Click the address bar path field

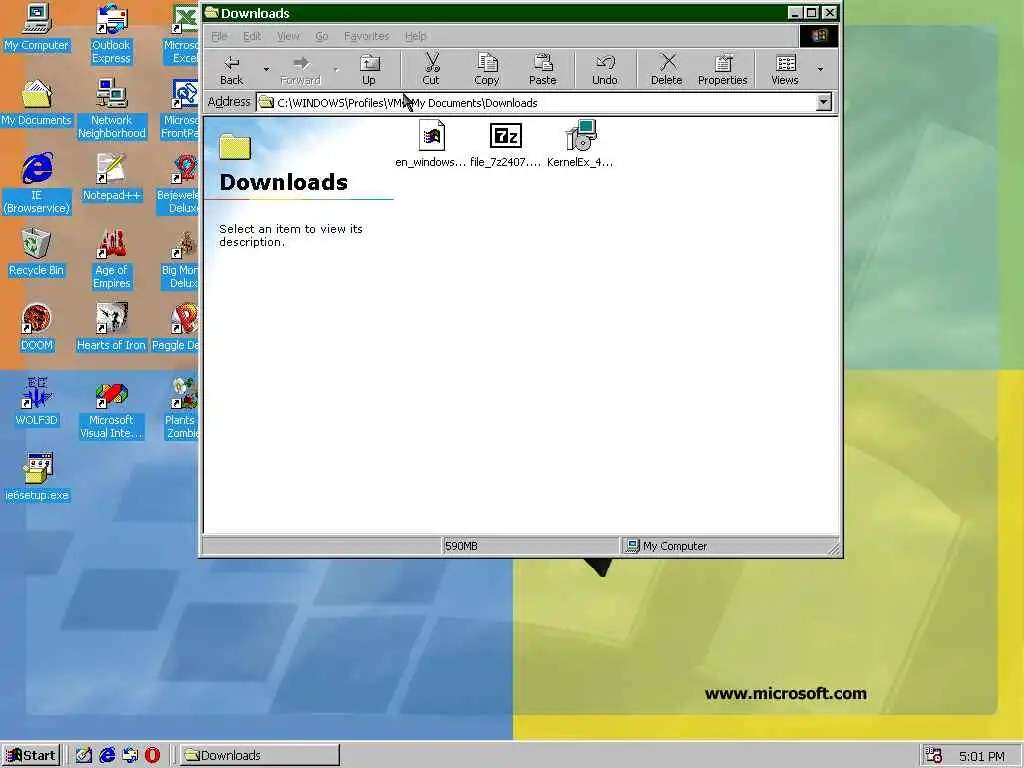(537, 103)
